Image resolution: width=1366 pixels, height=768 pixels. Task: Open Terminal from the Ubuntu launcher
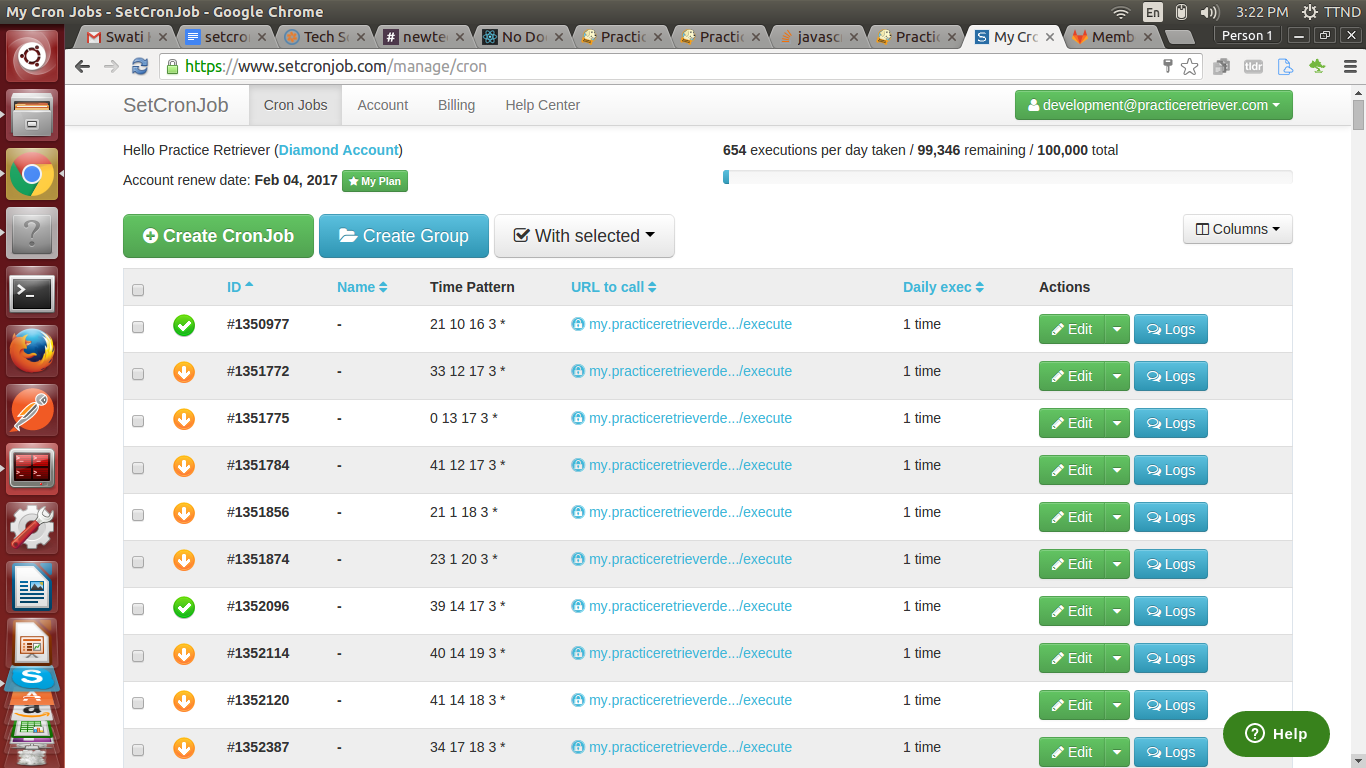point(32,293)
